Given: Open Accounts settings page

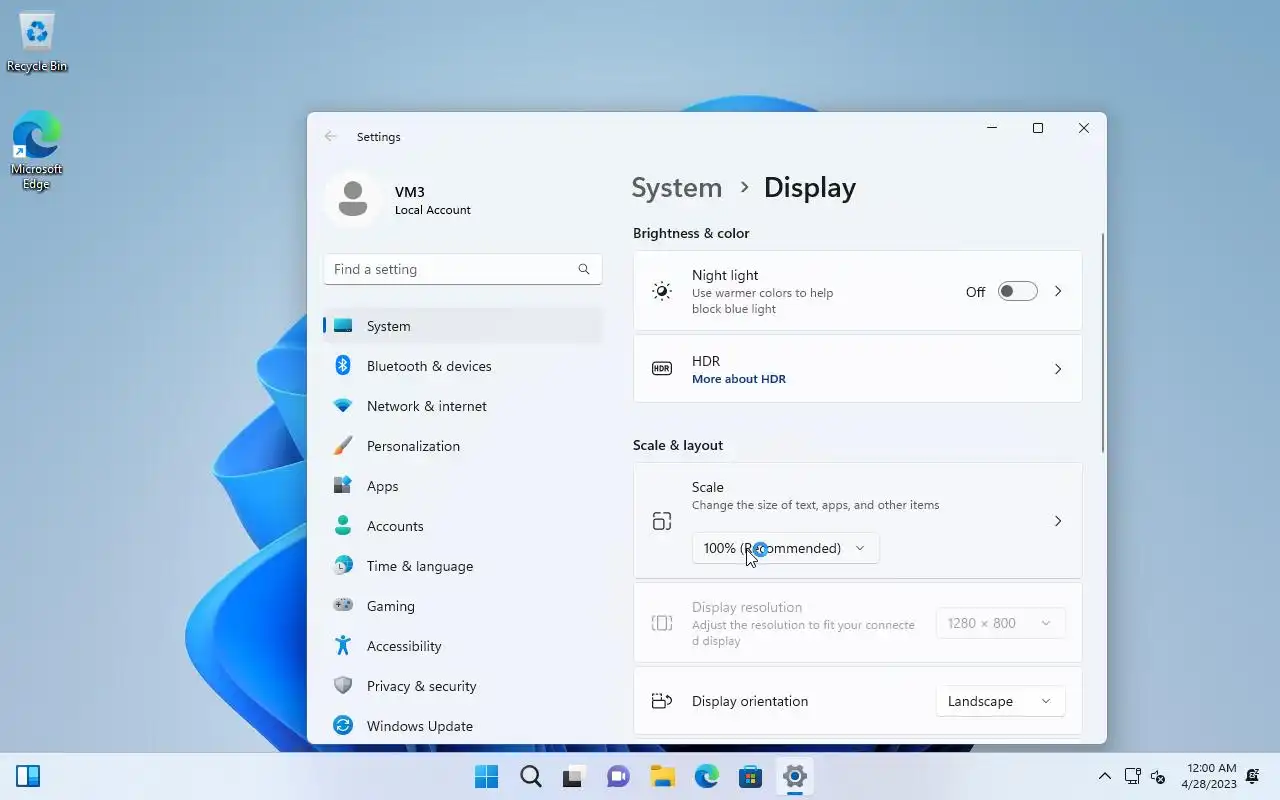Looking at the screenshot, I should (x=463, y=526).
